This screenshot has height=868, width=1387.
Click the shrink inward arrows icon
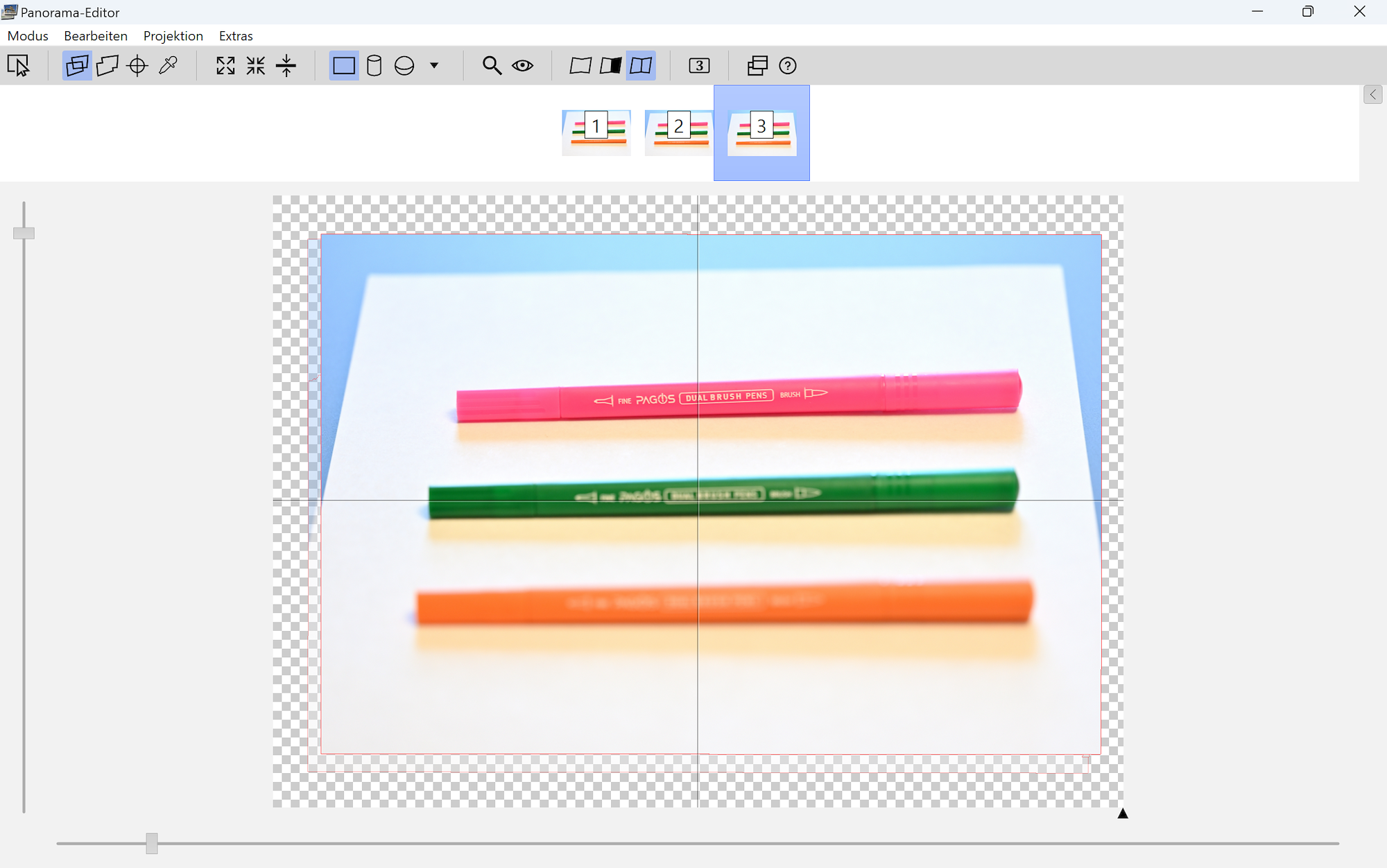256,66
